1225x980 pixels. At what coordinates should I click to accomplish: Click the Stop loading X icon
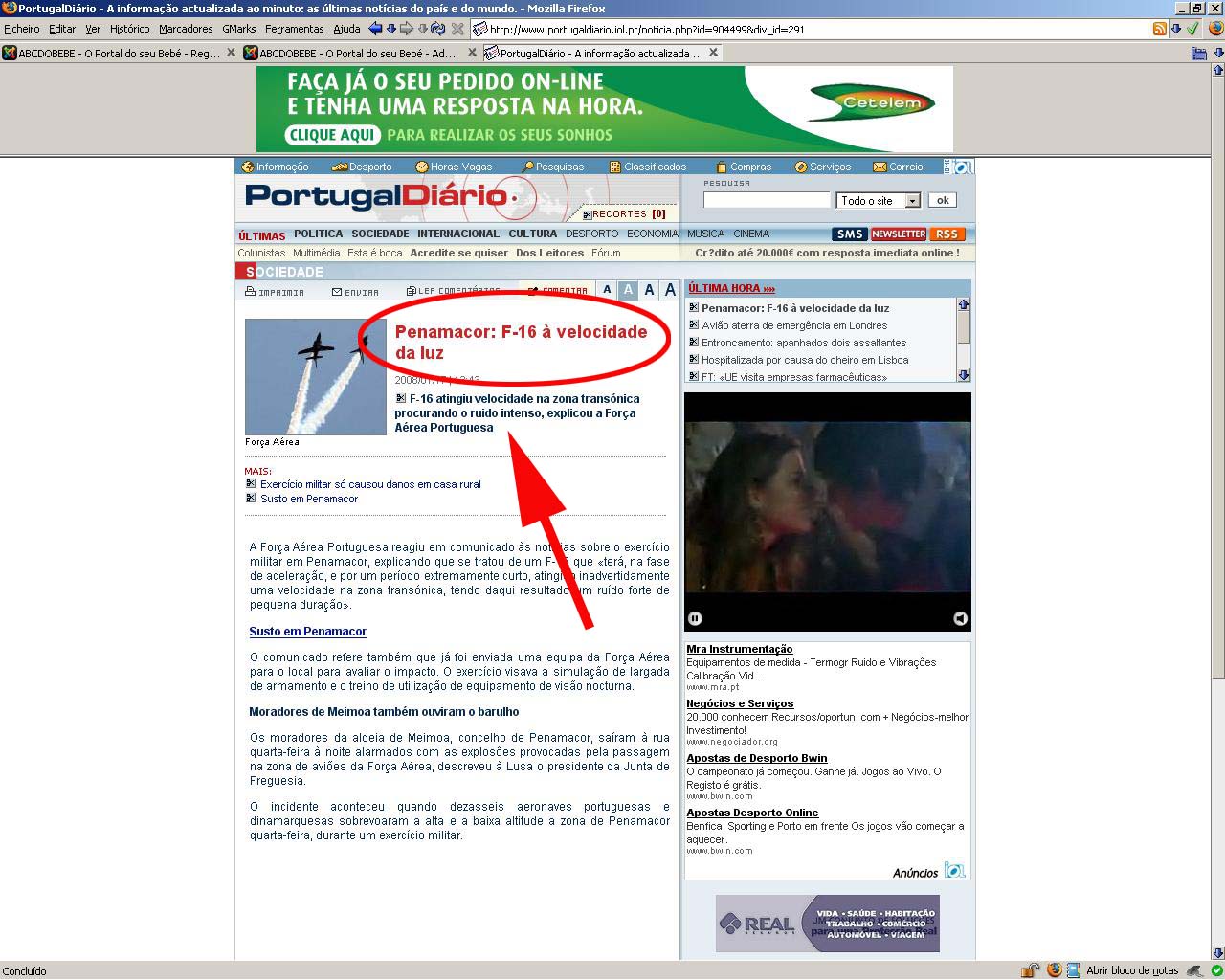pyautogui.click(x=457, y=29)
